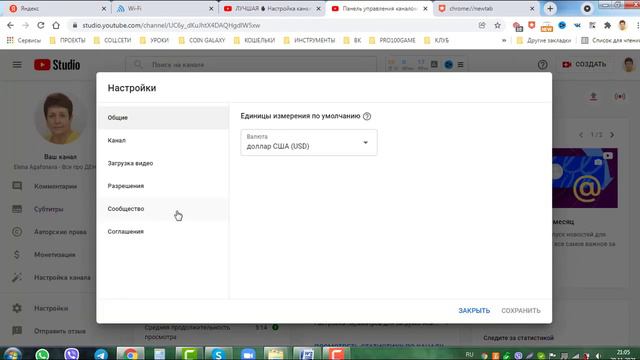This screenshot has height=360, width=640.
Task: Open the Chrome extensions puzzle icon
Action: pyautogui.click(x=607, y=25)
